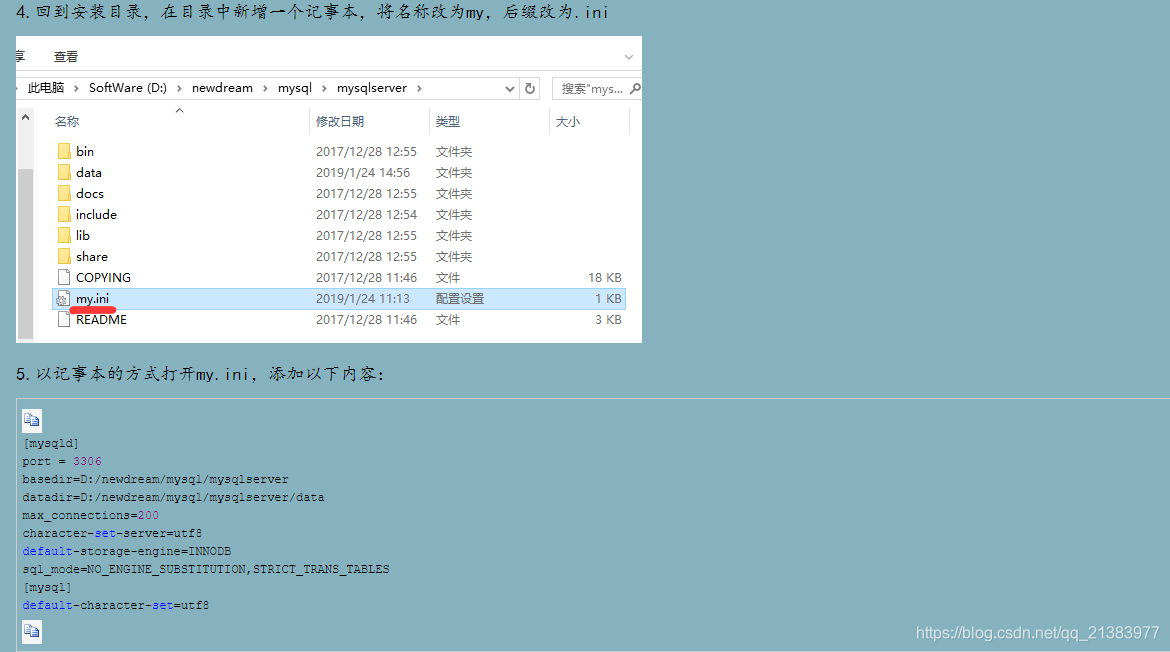Click the file list scroll up arrow
Image resolution: width=1170 pixels, height=652 pixels.
pyautogui.click(x=25, y=118)
